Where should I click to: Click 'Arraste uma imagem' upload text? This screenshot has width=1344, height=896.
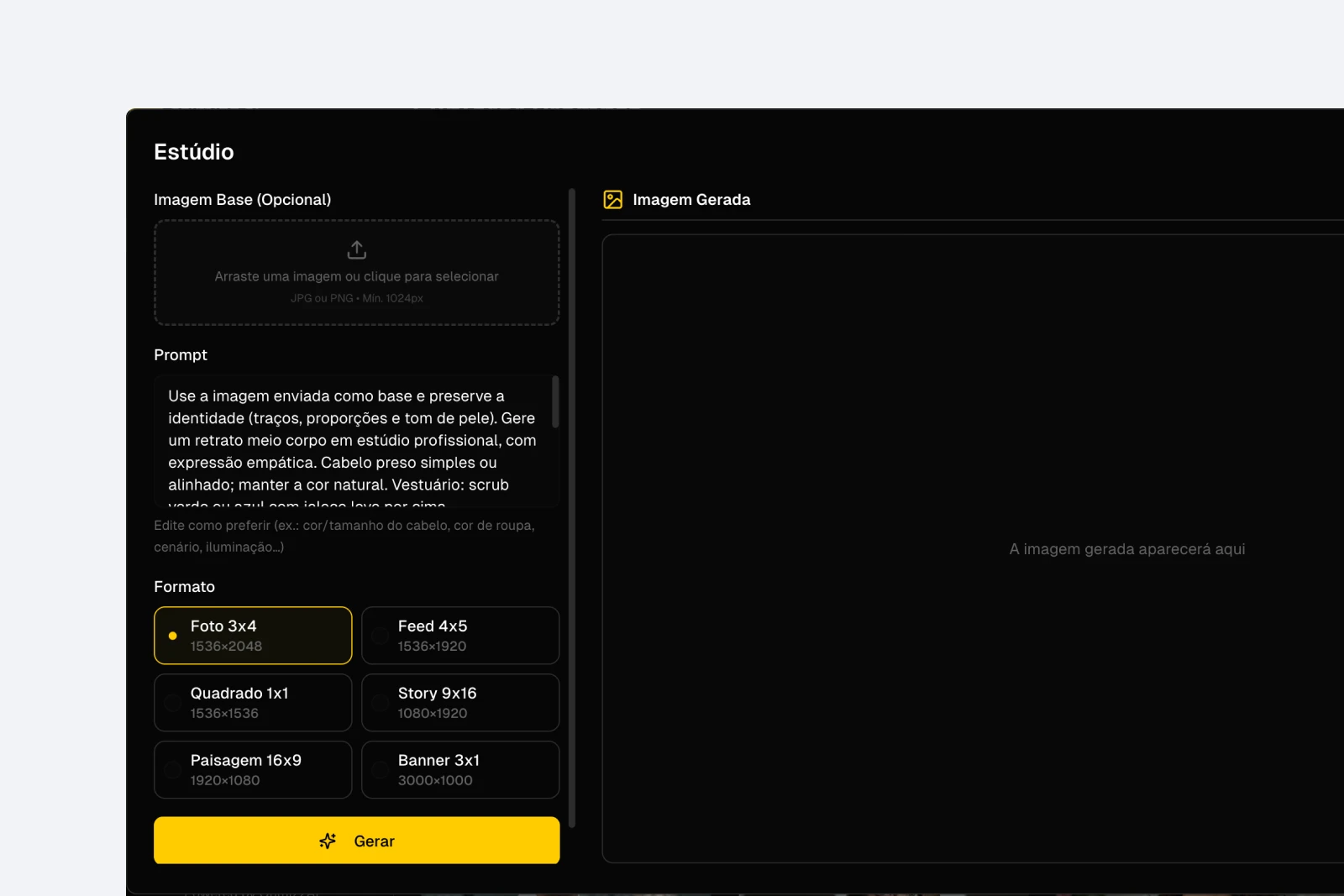tap(356, 276)
